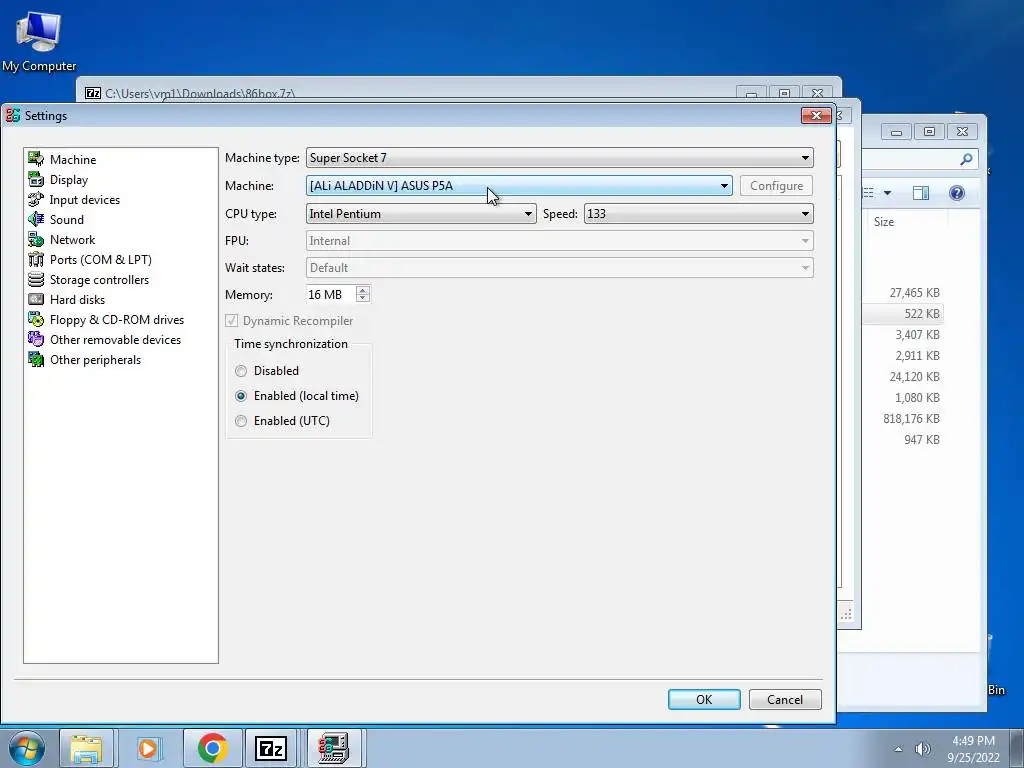Select Other peripherals label

click(95, 360)
